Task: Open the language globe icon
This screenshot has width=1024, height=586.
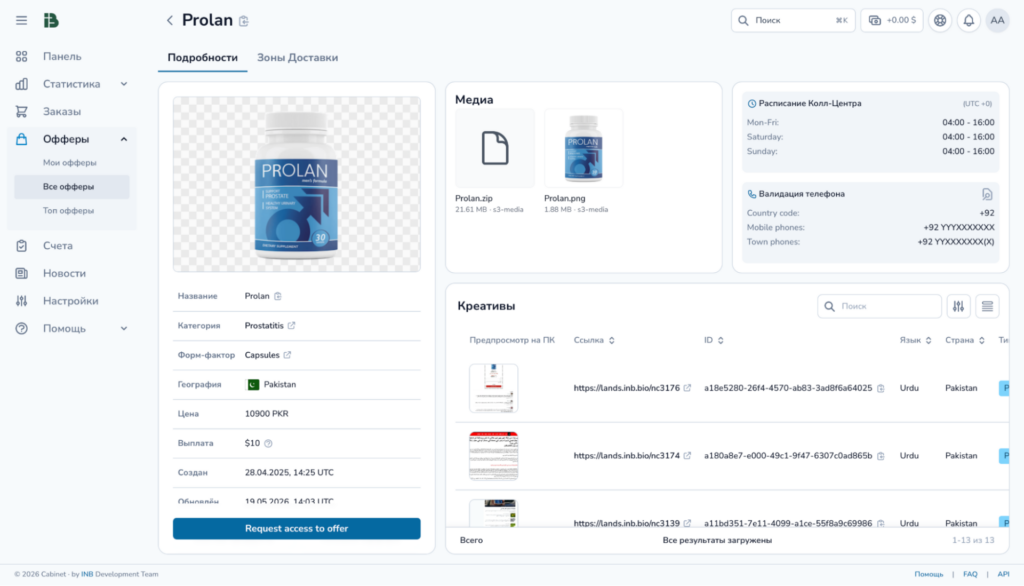Action: tap(940, 20)
